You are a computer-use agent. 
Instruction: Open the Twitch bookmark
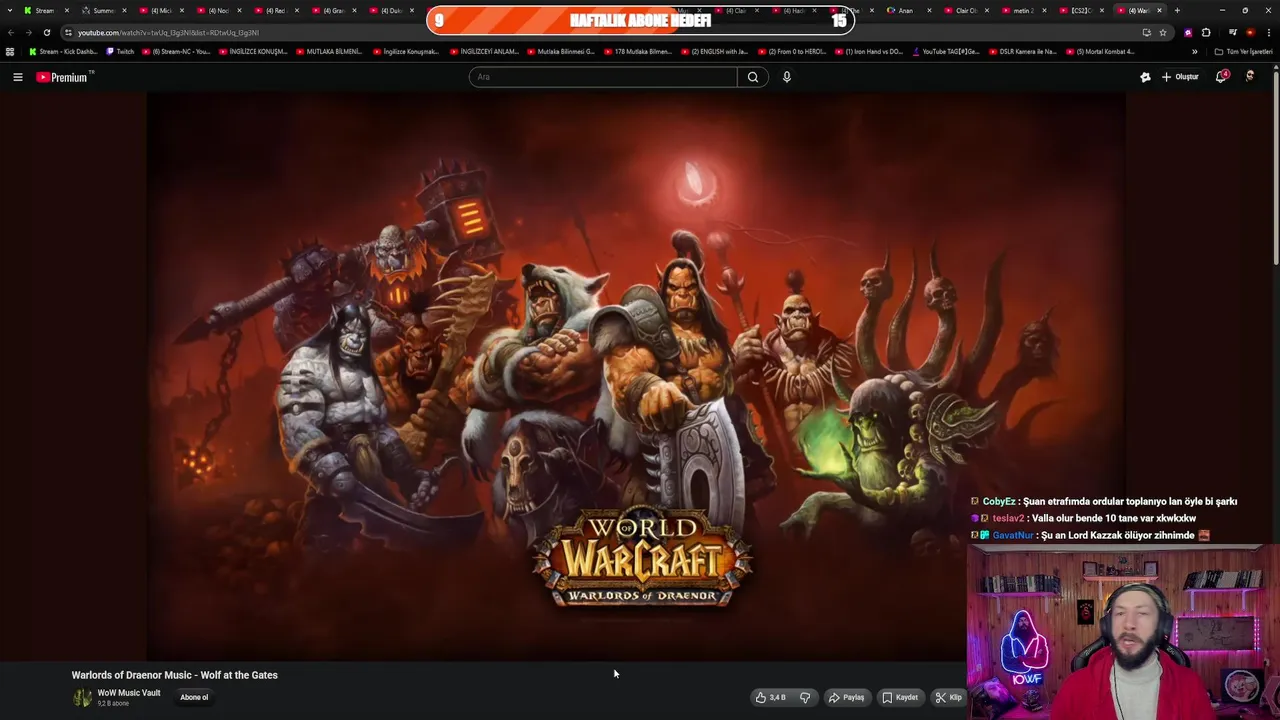(x=120, y=51)
